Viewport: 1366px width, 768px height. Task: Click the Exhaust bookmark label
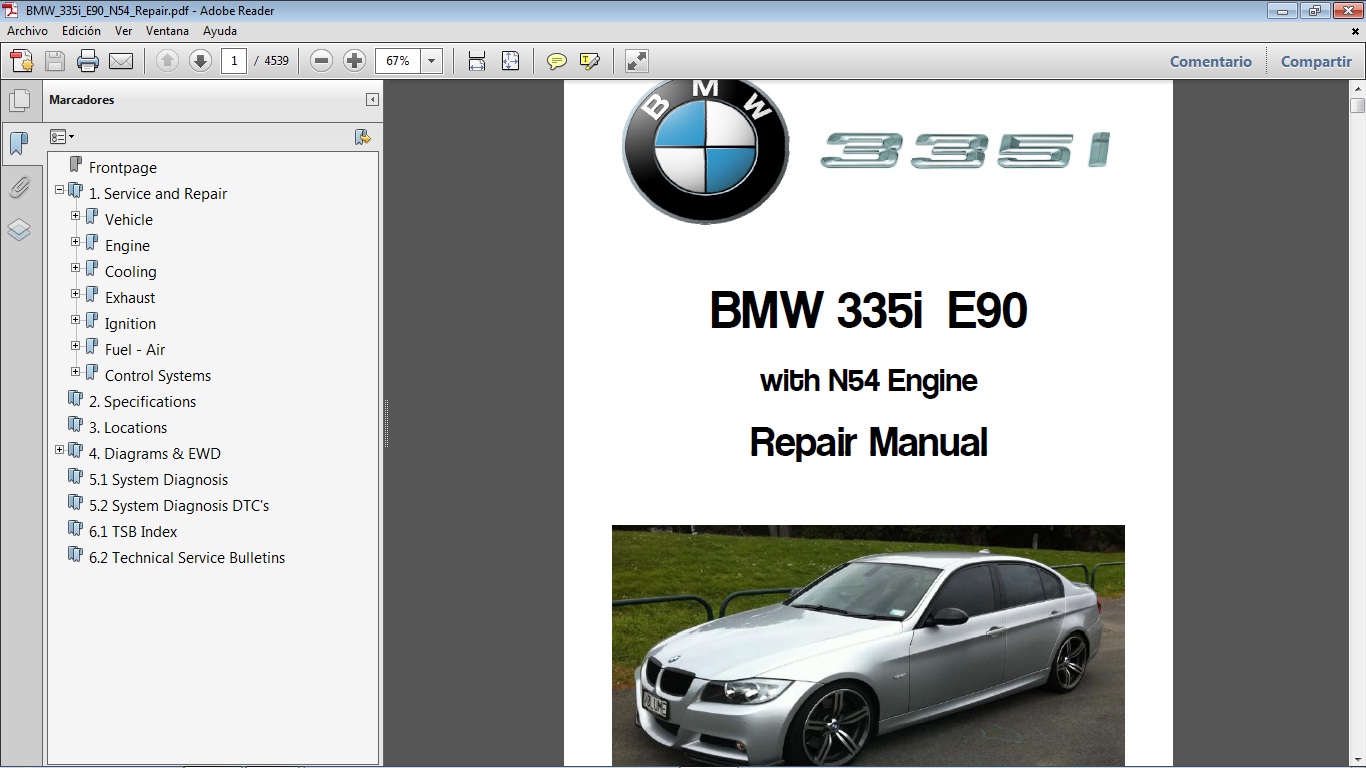(130, 298)
